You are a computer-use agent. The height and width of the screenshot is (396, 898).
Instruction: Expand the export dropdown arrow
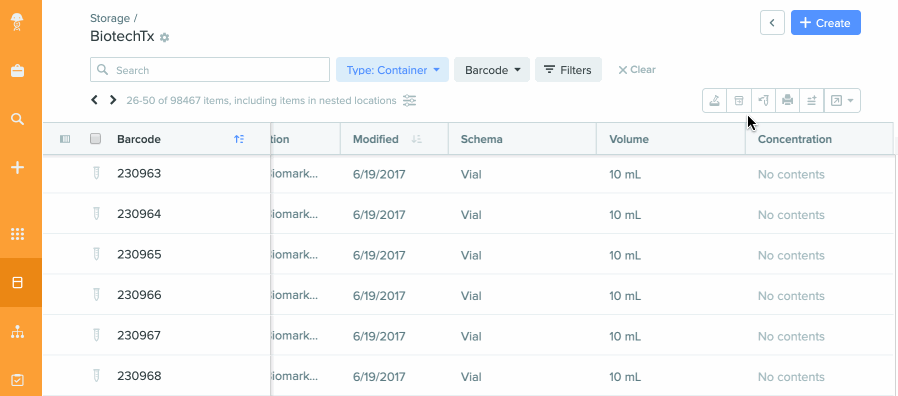[850, 101]
